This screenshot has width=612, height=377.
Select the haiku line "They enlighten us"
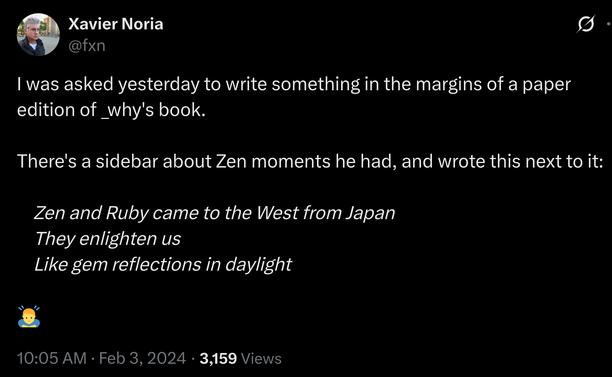[x=108, y=238]
